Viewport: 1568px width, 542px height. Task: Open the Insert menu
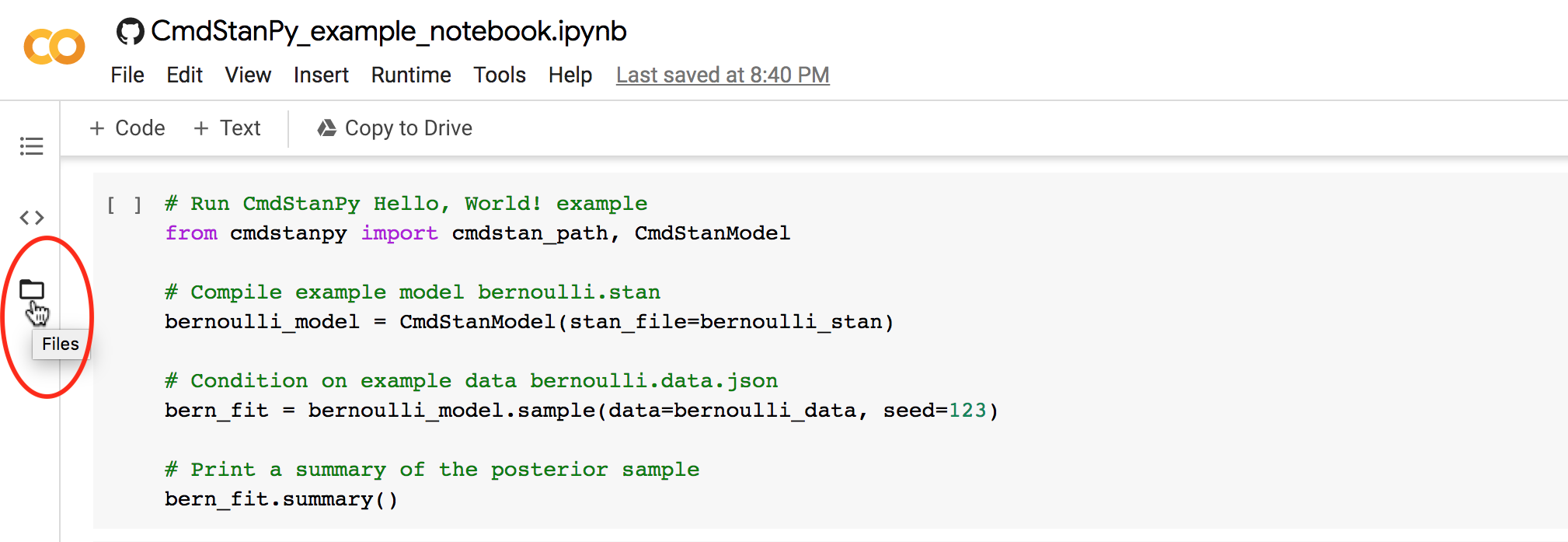pos(321,75)
